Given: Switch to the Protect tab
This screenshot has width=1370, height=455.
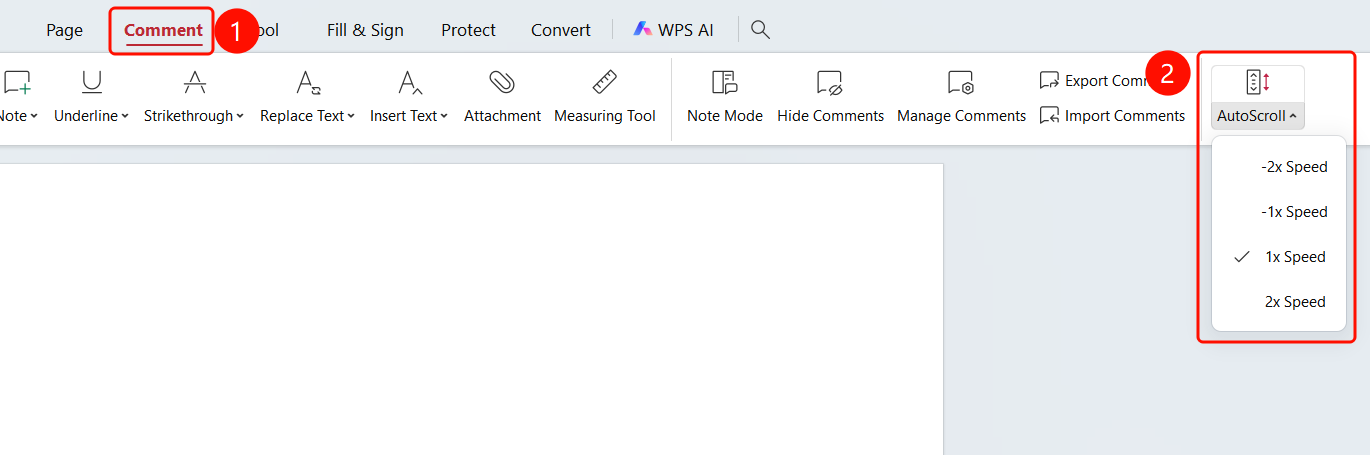Looking at the screenshot, I should (x=468, y=30).
